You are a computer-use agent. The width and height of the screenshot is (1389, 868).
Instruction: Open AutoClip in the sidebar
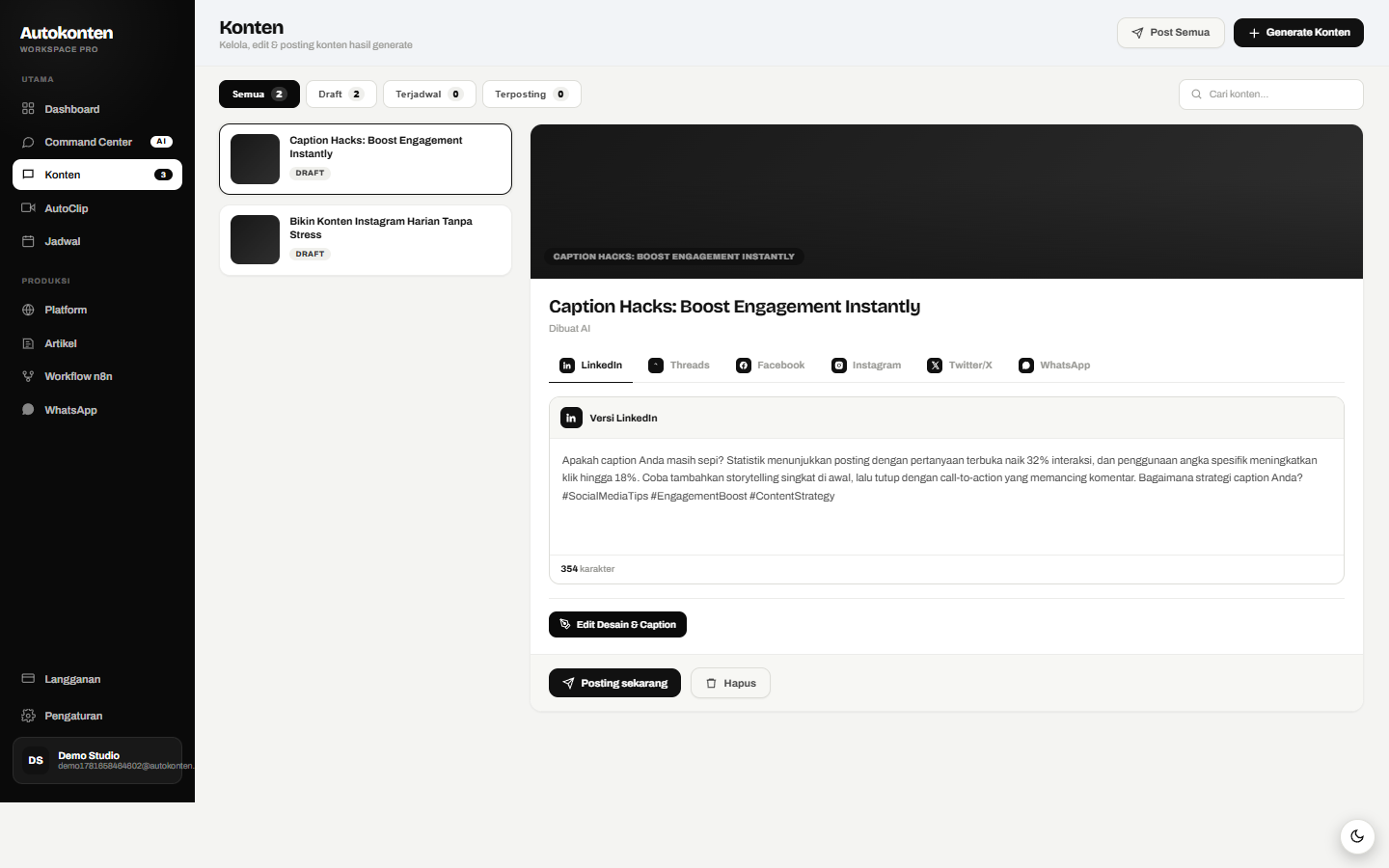tap(96, 208)
